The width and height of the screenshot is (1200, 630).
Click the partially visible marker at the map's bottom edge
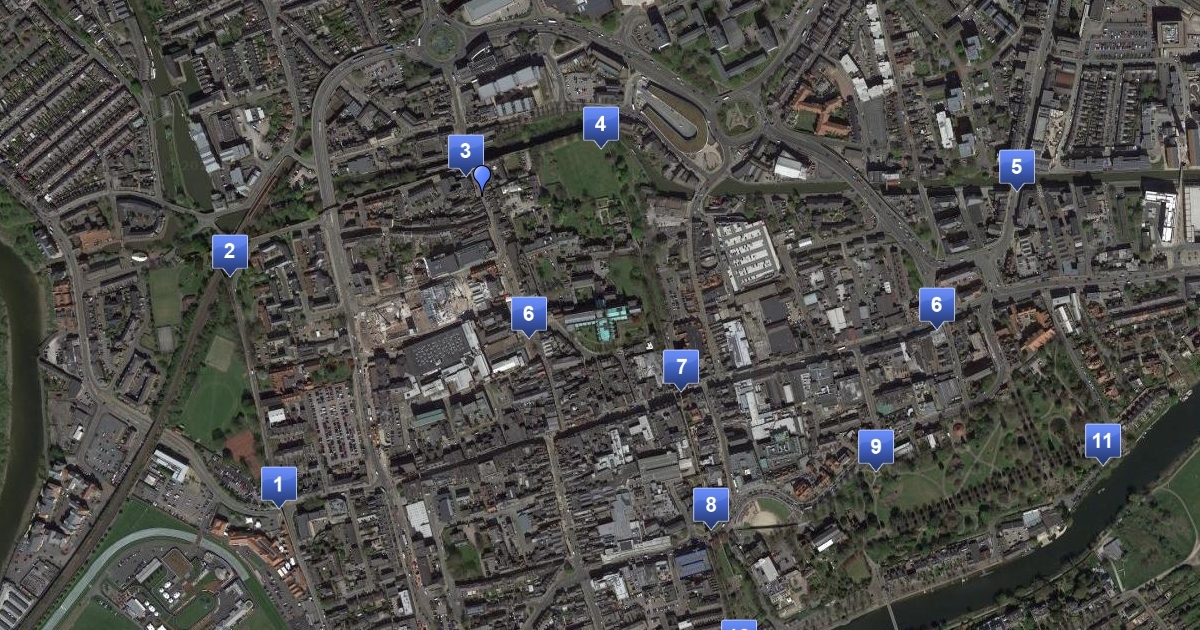[x=739, y=625]
